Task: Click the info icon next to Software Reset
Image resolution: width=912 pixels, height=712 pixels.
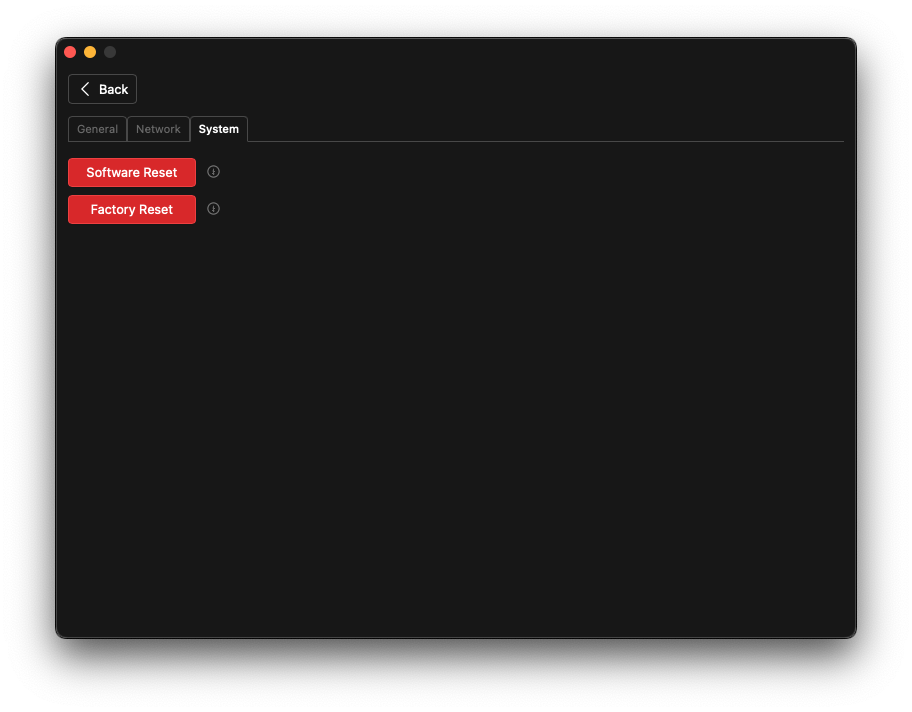Action: click(213, 172)
